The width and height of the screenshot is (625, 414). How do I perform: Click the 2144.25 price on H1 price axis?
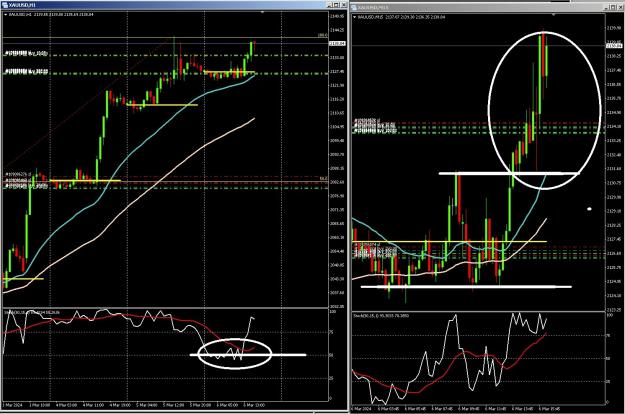337,30
